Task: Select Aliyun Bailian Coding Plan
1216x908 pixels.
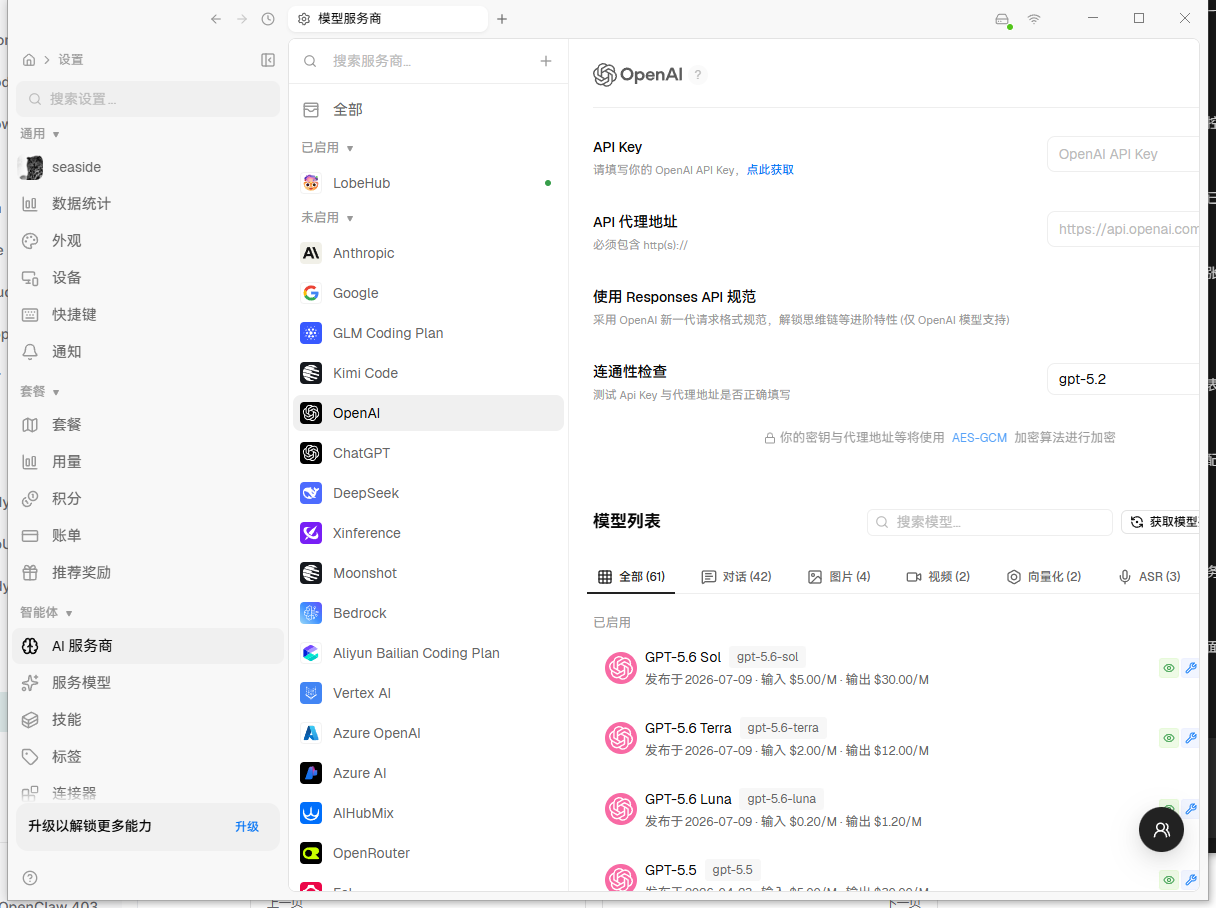Action: pos(428,653)
